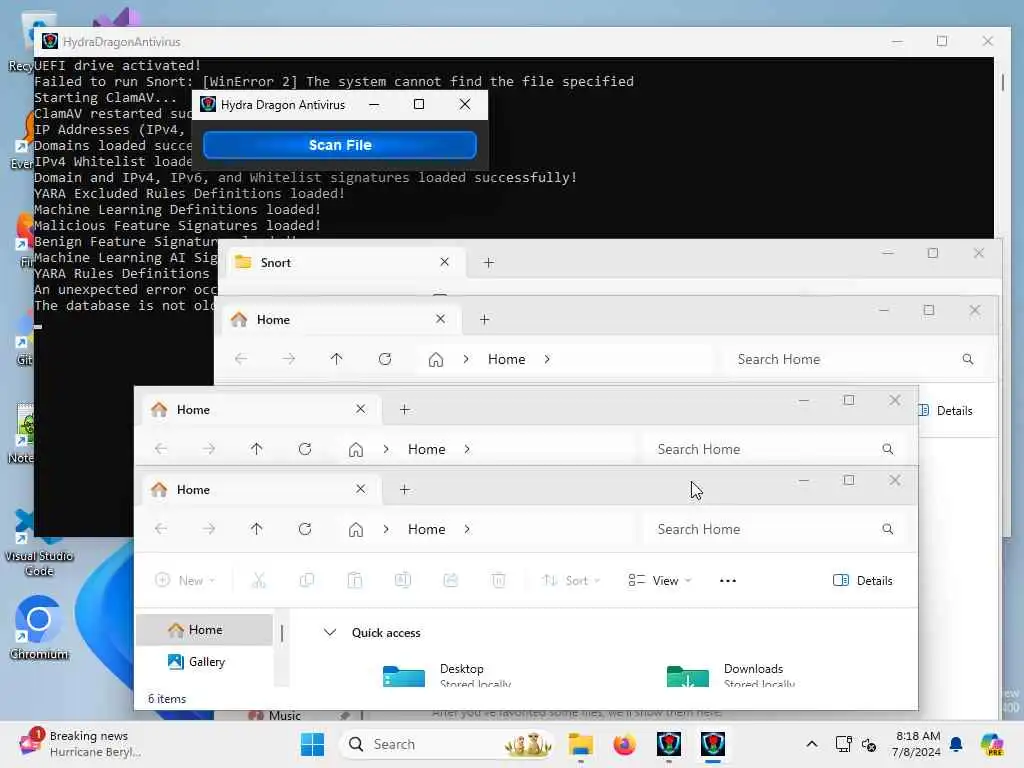Expand chevron after Home breadcrumb, middle window
The height and width of the screenshot is (768, 1024).
(467, 449)
